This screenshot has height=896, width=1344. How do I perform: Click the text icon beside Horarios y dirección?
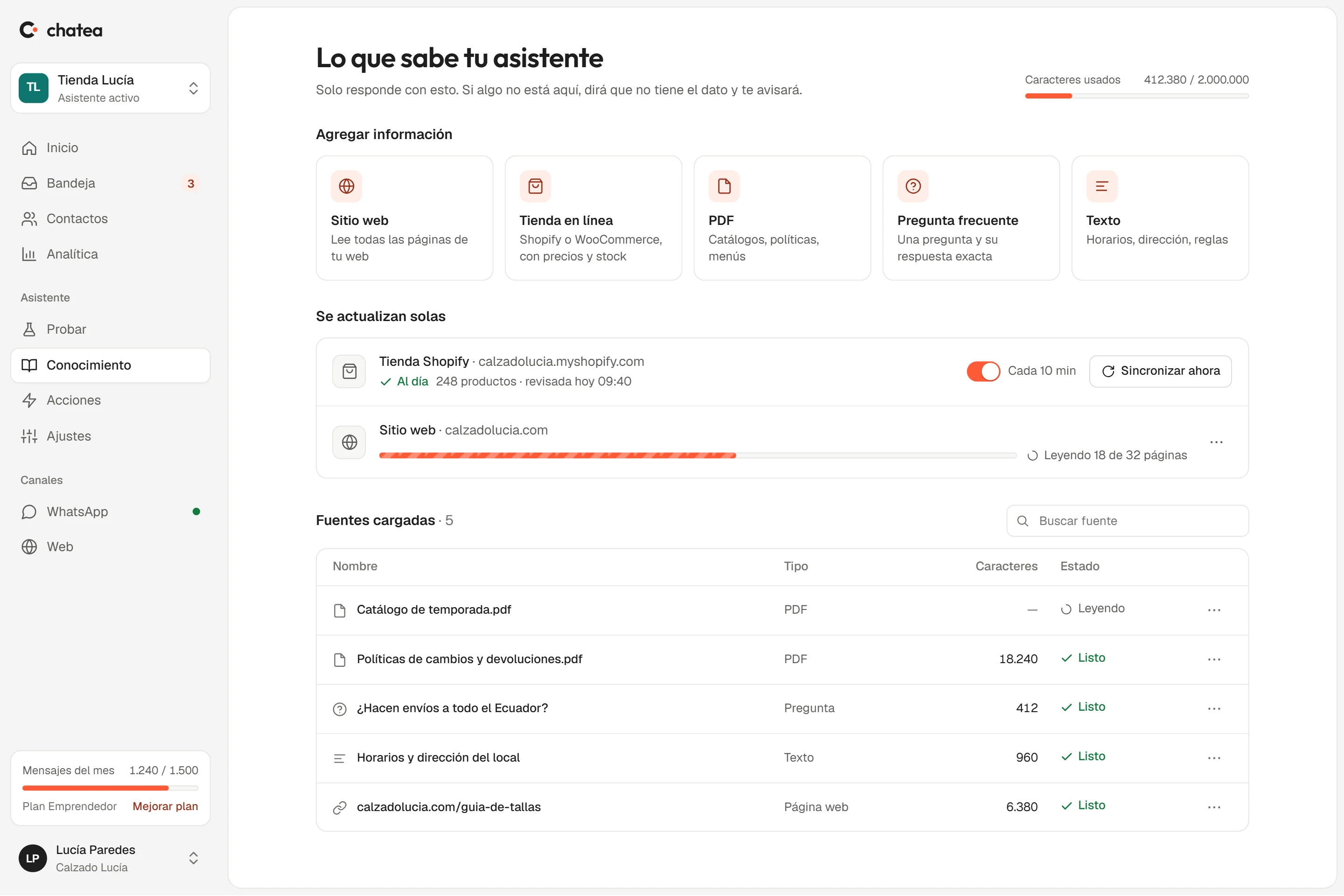pyautogui.click(x=339, y=758)
